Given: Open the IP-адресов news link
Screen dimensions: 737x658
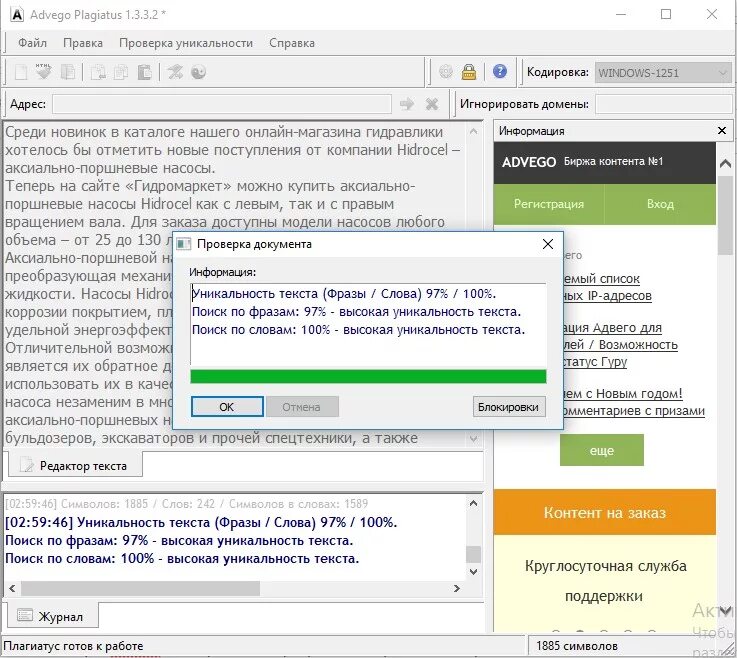Looking at the screenshot, I should pos(607,296).
